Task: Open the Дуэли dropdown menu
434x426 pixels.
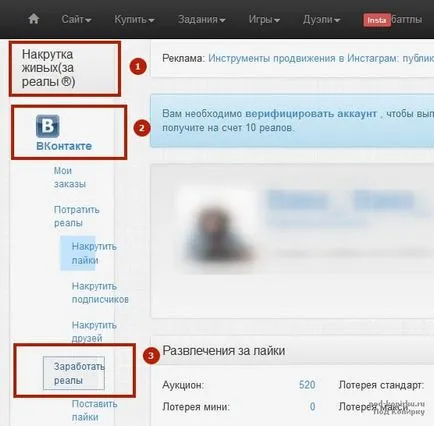Action: point(321,19)
